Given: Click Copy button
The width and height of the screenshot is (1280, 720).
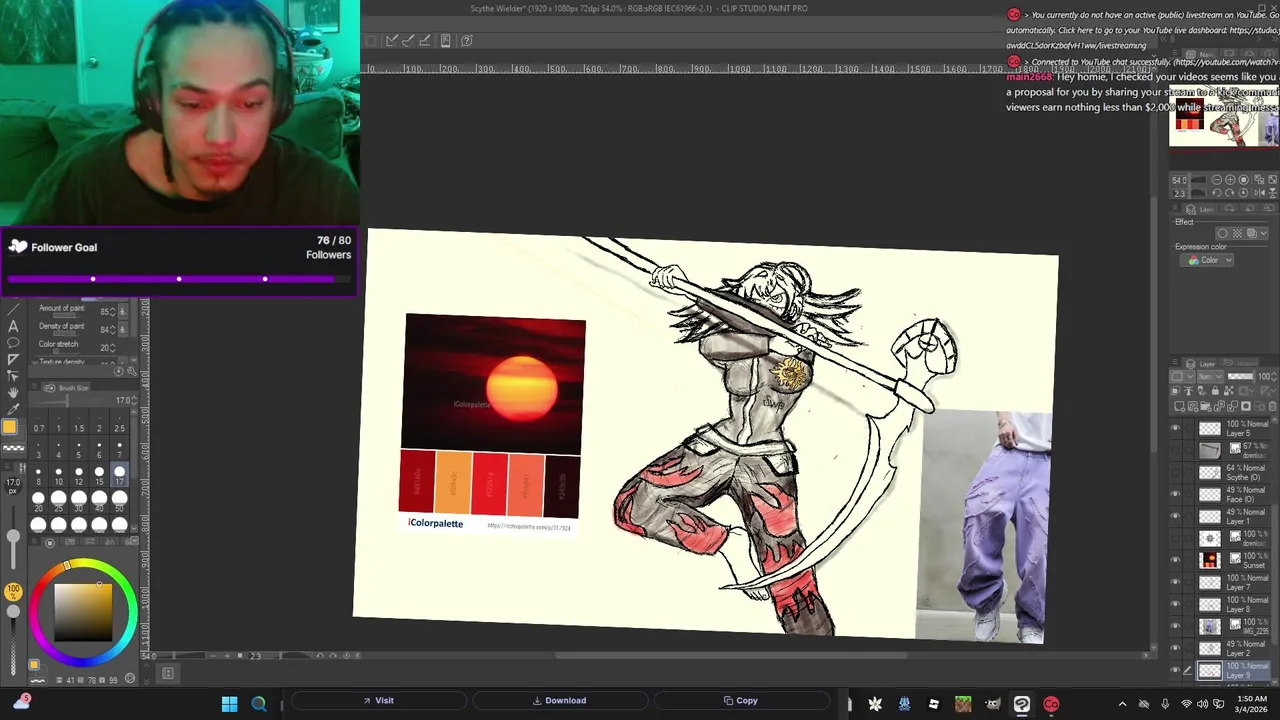Looking at the screenshot, I should 740,700.
